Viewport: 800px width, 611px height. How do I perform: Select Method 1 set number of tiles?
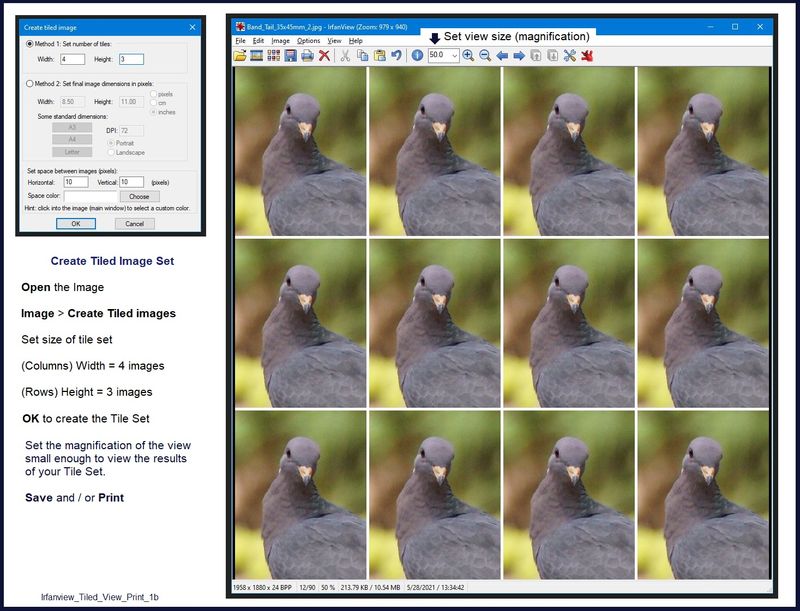click(29, 44)
